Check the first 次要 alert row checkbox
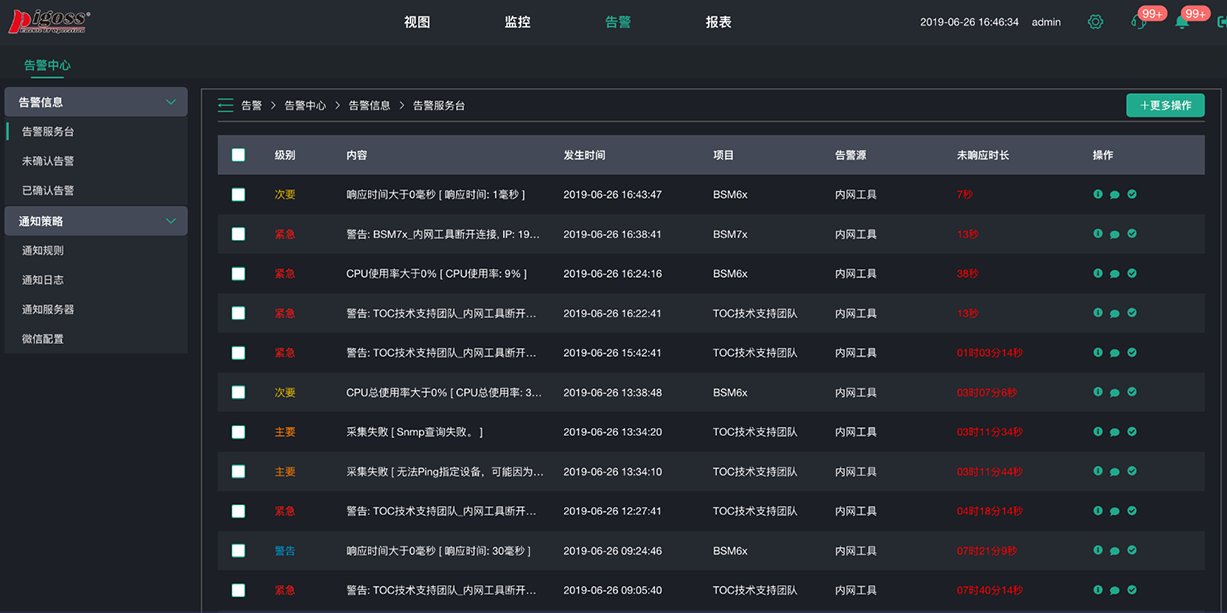Screen dimensions: 1227x613 point(238,194)
